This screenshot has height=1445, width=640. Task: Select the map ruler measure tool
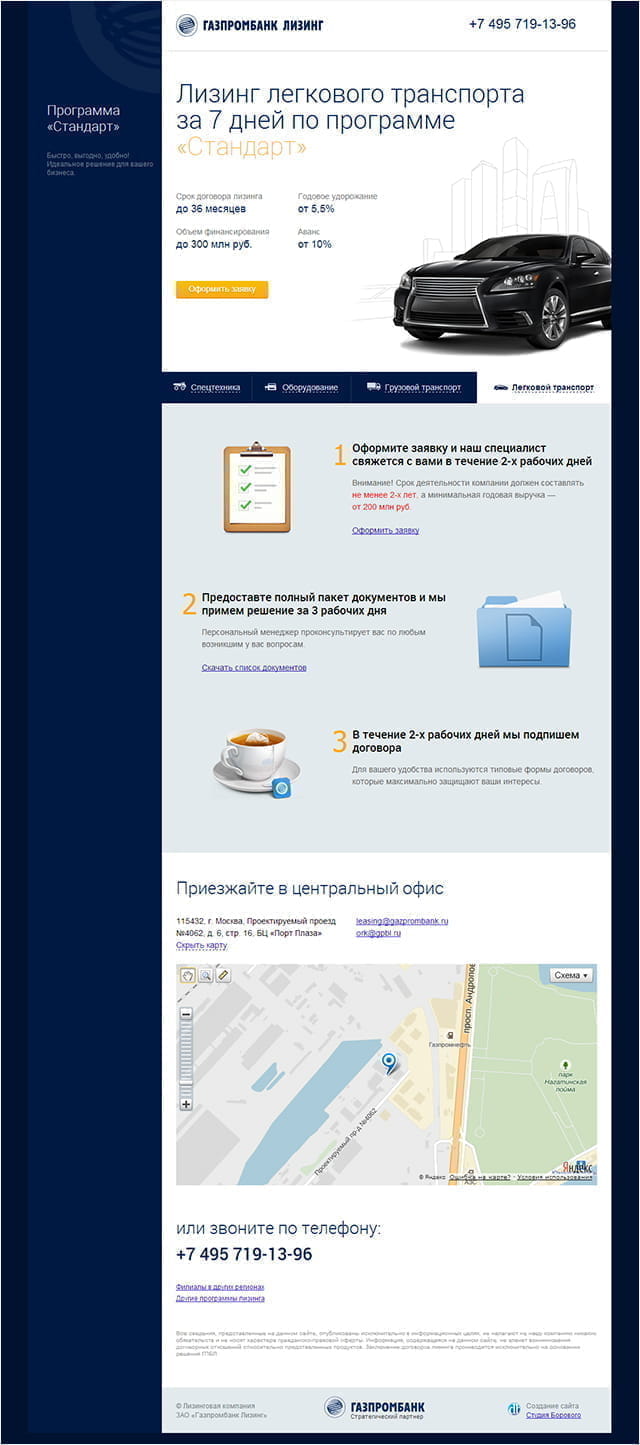tap(223, 974)
